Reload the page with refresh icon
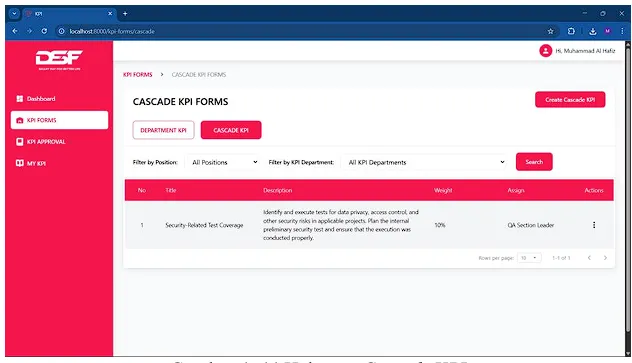Screen dimensions: 632x363 tap(44, 31)
